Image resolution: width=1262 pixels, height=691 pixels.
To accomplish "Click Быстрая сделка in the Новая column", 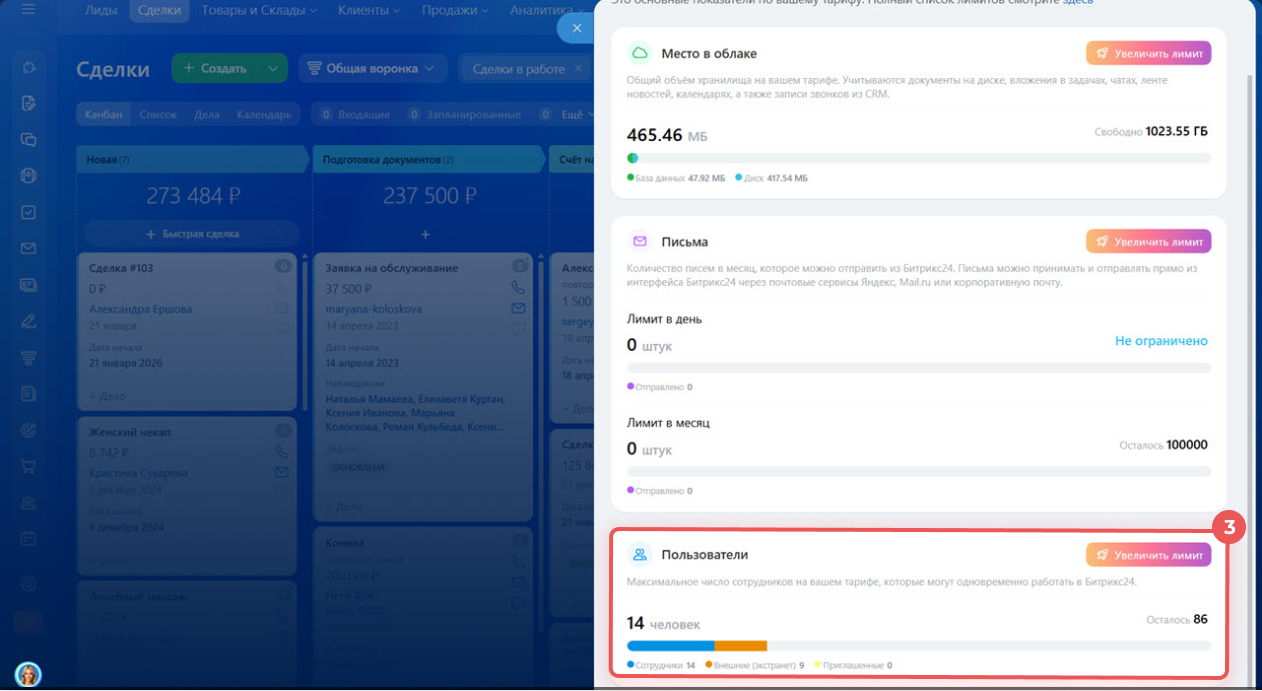I will pyautogui.click(x=192, y=234).
